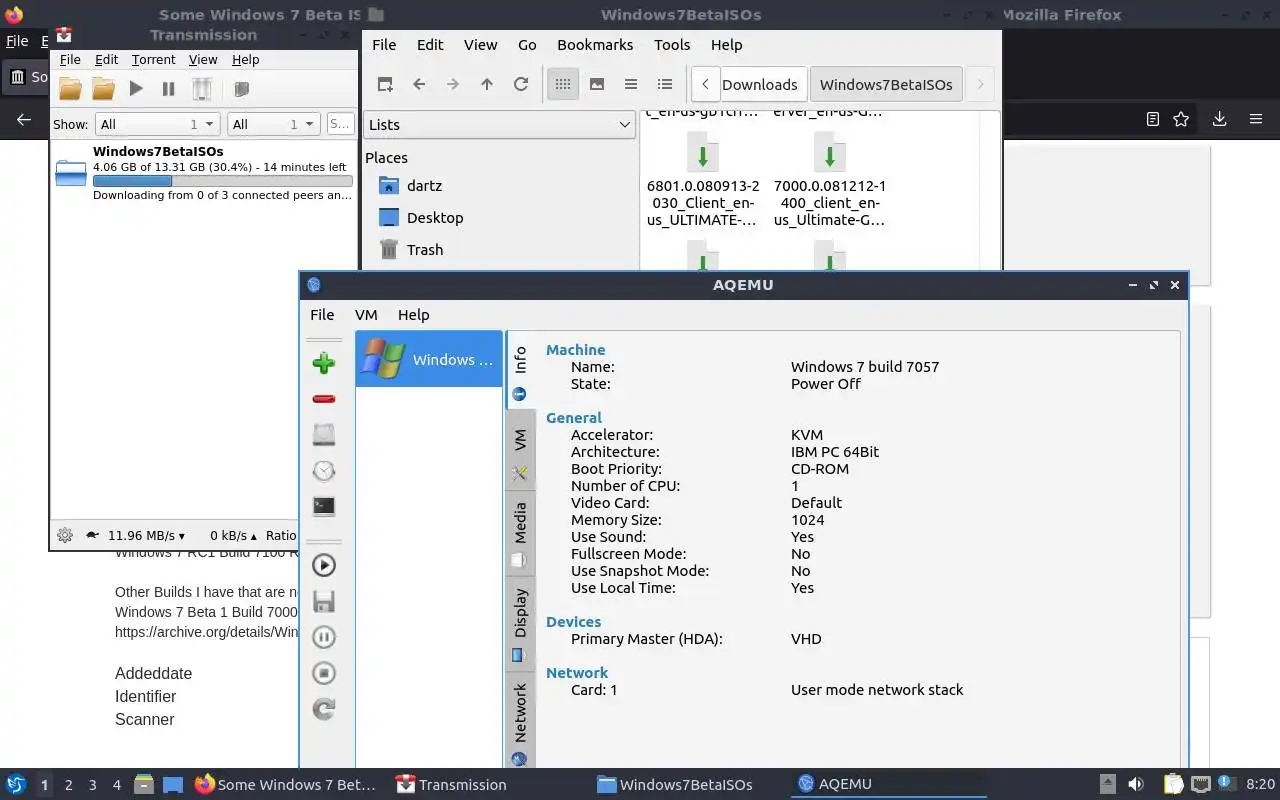Switch to AQEMU Network tab
The width and height of the screenshot is (1280, 800).
[520, 722]
